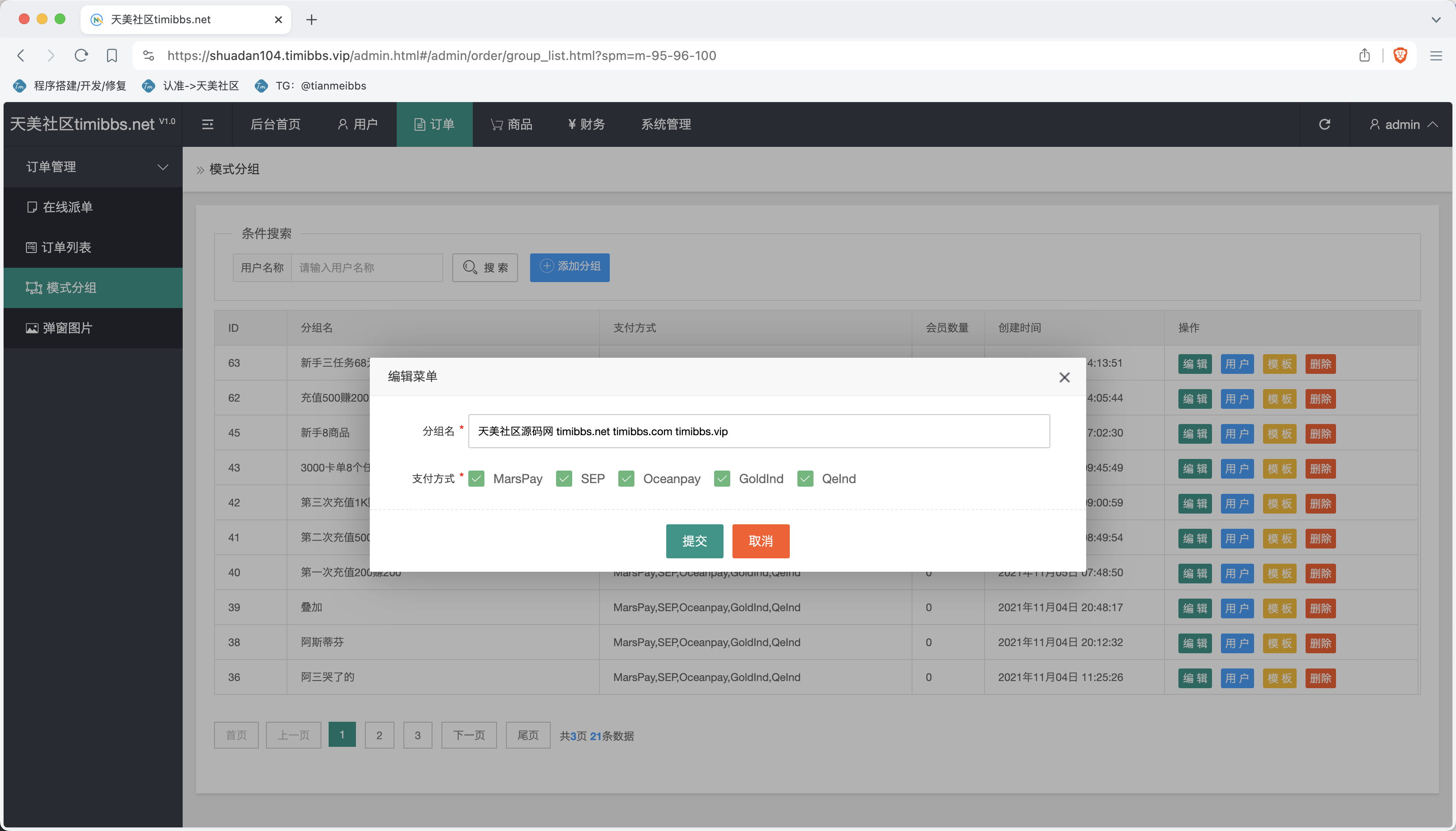Uncheck the QeInd checkbox
The height and width of the screenshot is (831, 1456).
(x=805, y=479)
